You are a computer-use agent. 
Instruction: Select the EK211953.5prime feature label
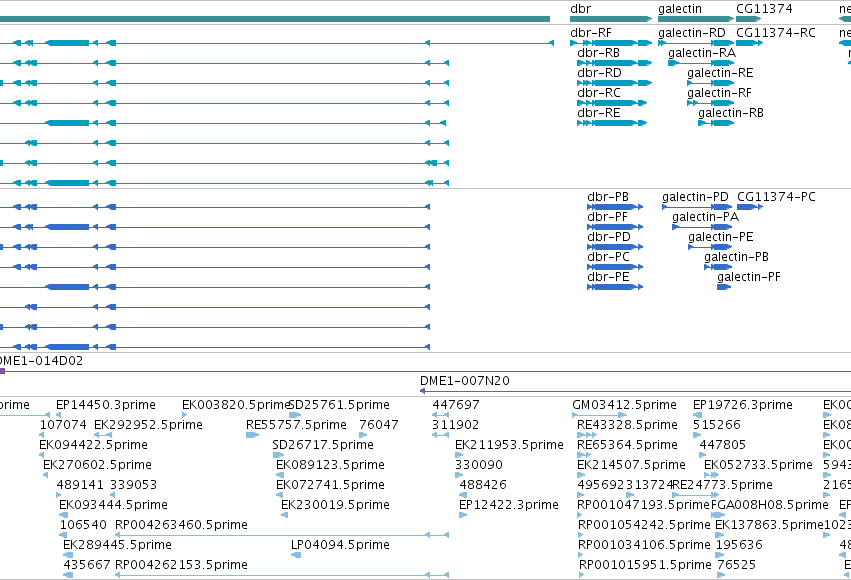pyautogui.click(x=509, y=445)
